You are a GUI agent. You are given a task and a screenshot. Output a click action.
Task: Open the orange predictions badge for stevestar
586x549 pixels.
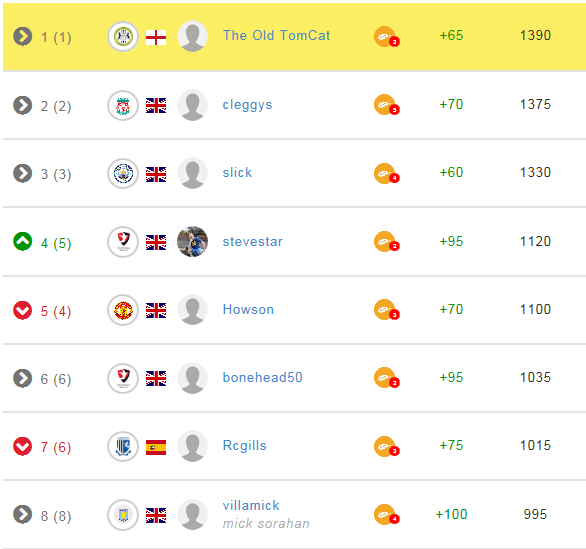tap(386, 242)
